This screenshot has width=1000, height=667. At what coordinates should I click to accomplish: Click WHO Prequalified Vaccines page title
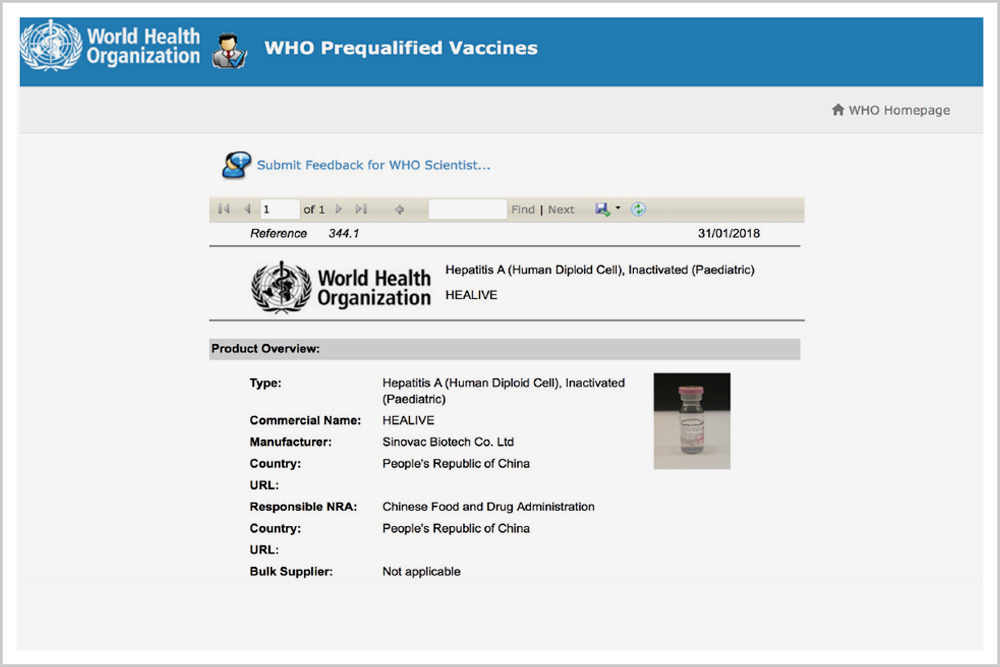(x=401, y=48)
